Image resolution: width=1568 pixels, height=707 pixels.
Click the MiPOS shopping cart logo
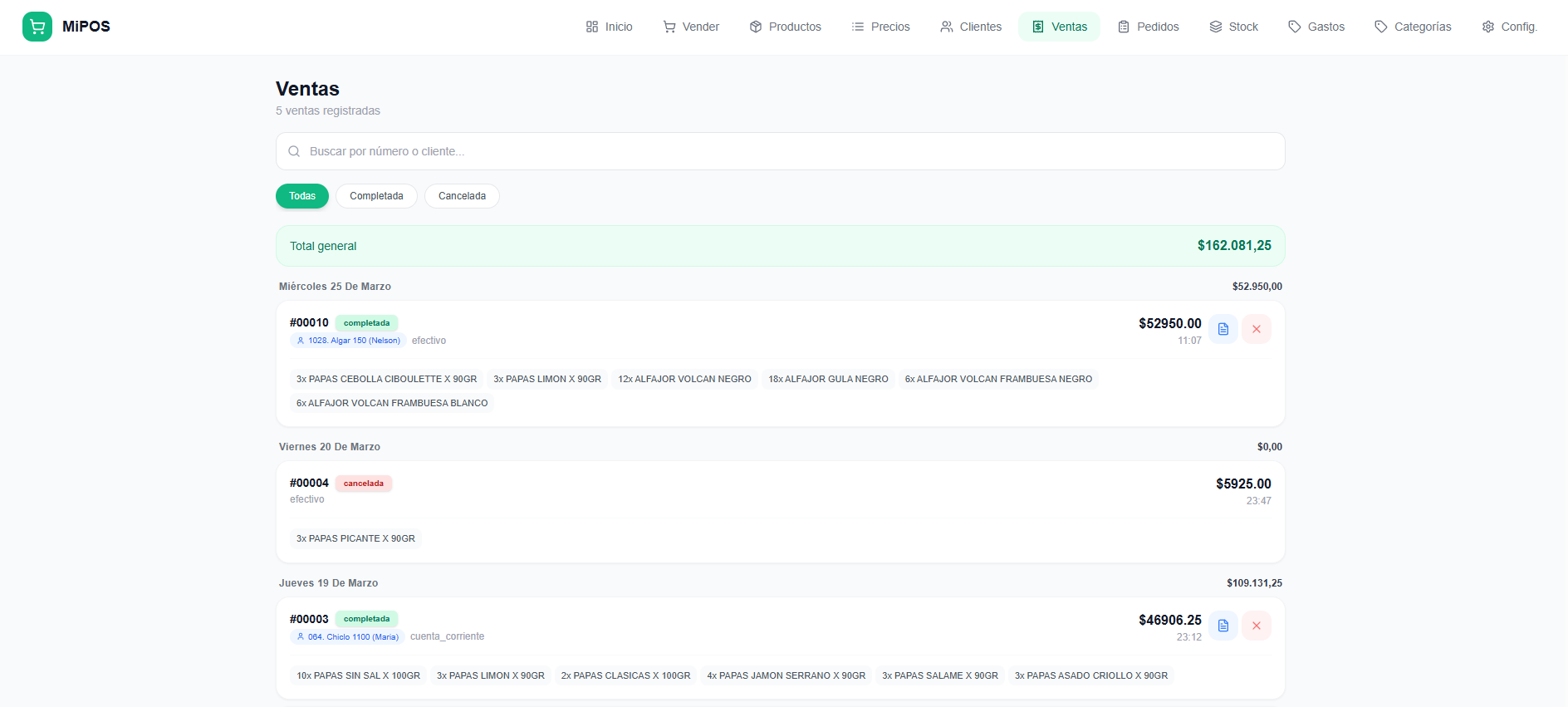click(x=37, y=27)
